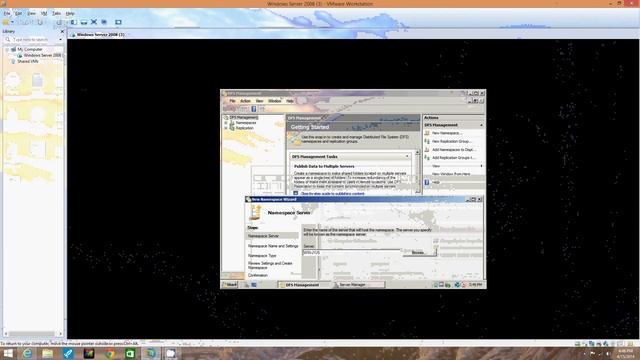Image resolution: width=640 pixels, height=360 pixels.
Task: Click the VMware Workstation taskbar icon
Action: click(150, 353)
